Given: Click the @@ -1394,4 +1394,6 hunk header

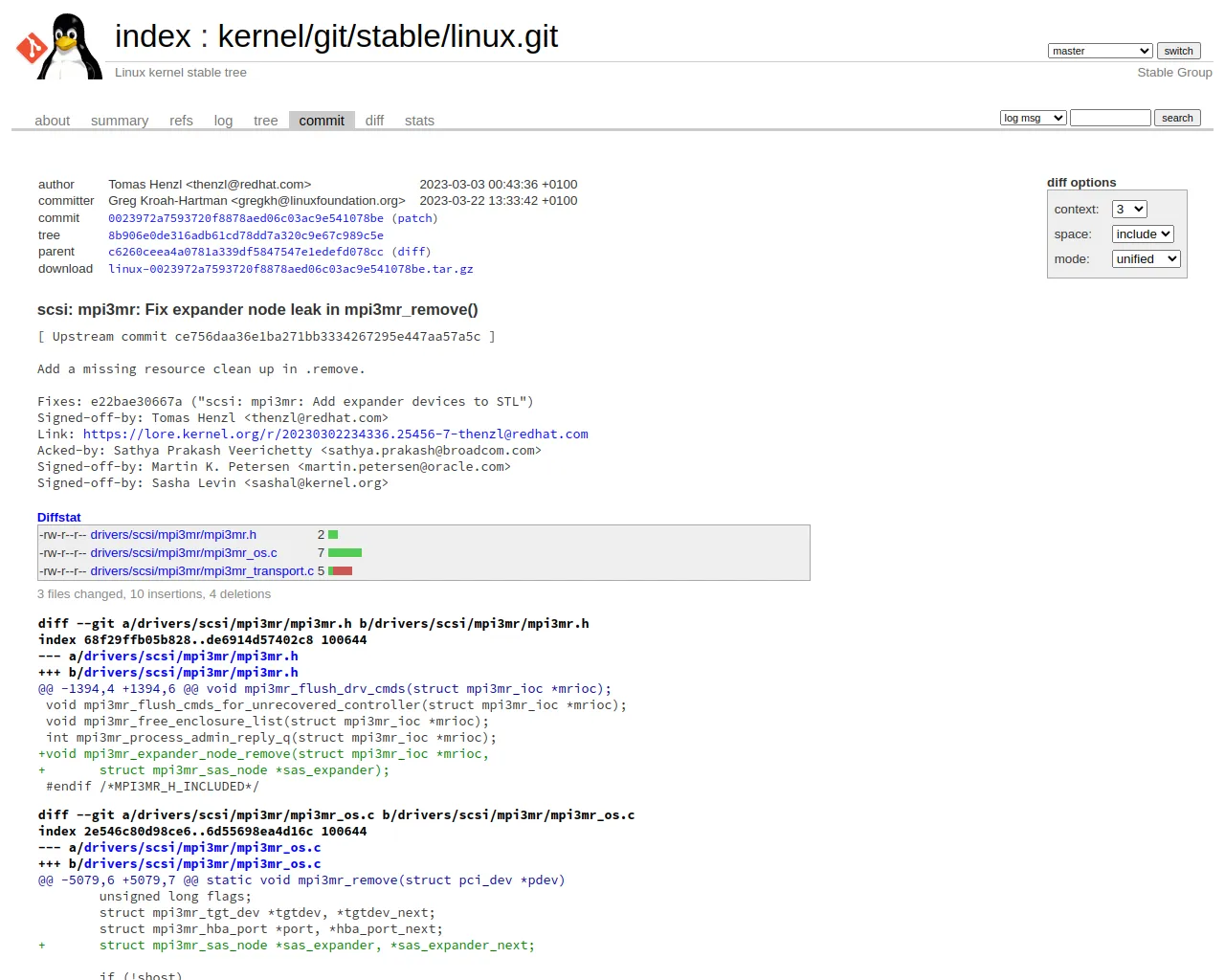Looking at the screenshot, I should coord(324,688).
